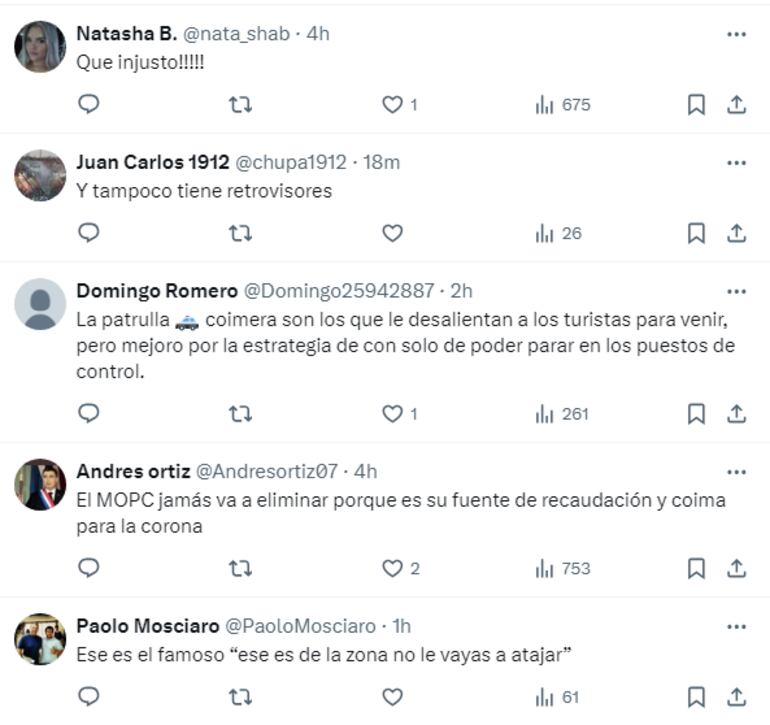Click Natasha B.'s profile avatar
Screen dimensions: 770x725
tap(40, 47)
